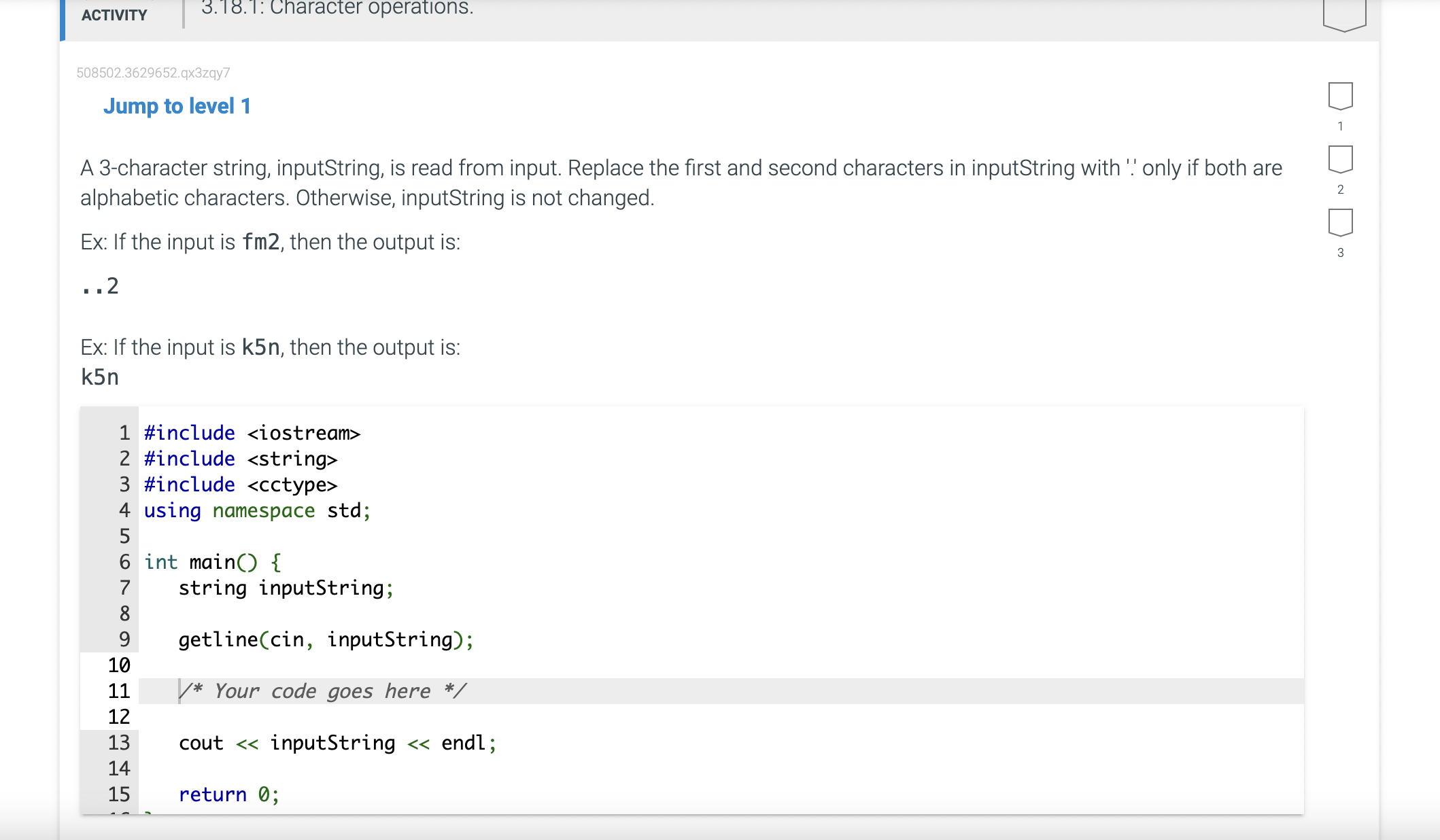The image size is (1440, 840).
Task: Click the cout << inputString output line
Action: point(337,743)
